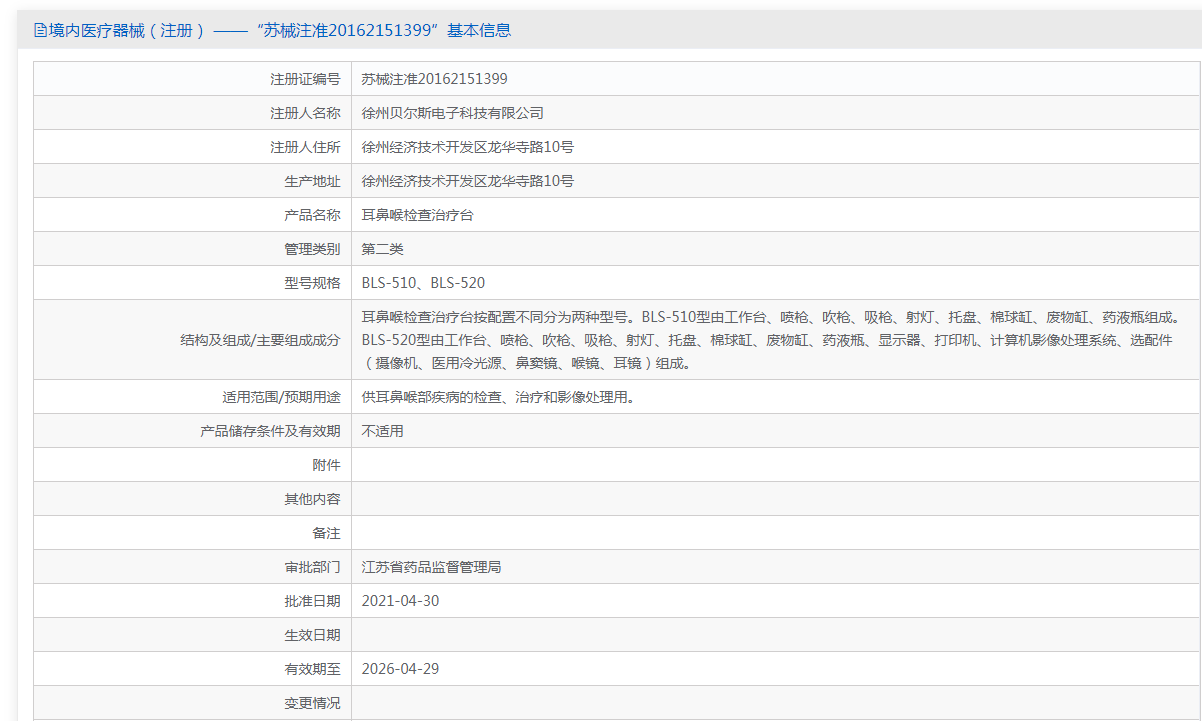Image resolution: width=1202 pixels, height=721 pixels.
Task: Select the 备注 label cell
Action: 192,533
